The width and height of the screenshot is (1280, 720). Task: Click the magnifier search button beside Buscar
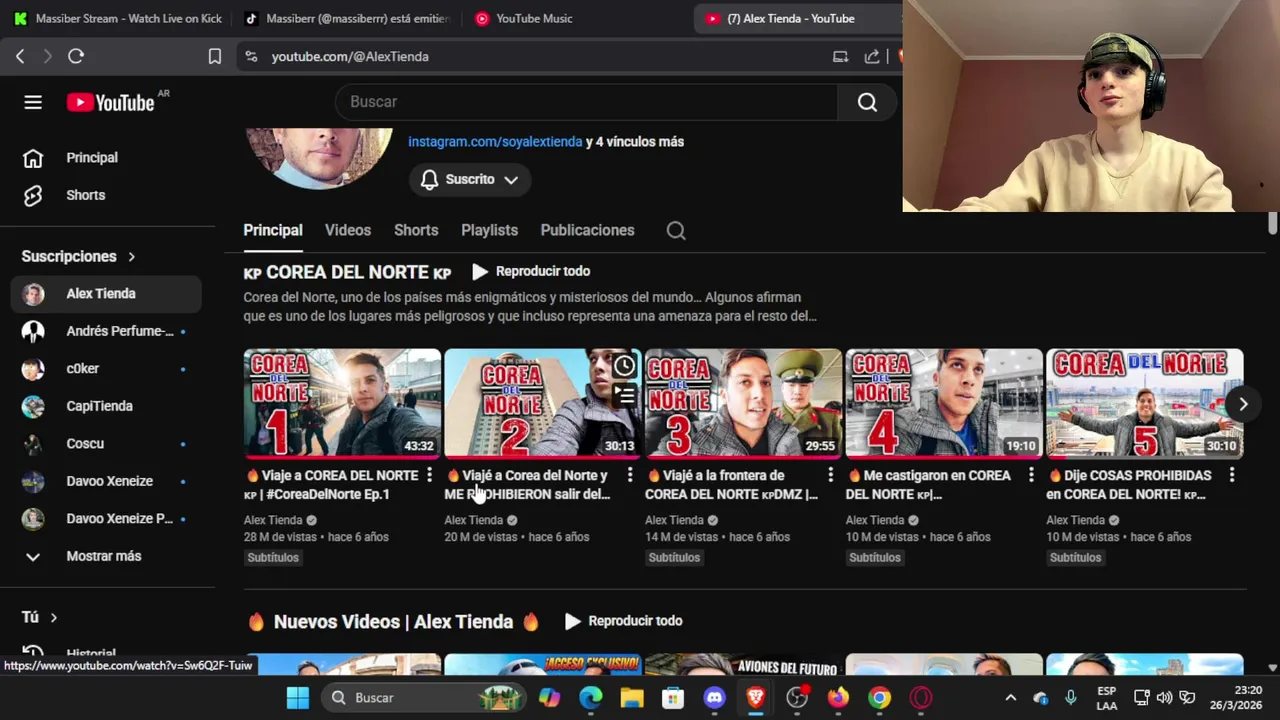coord(867,102)
